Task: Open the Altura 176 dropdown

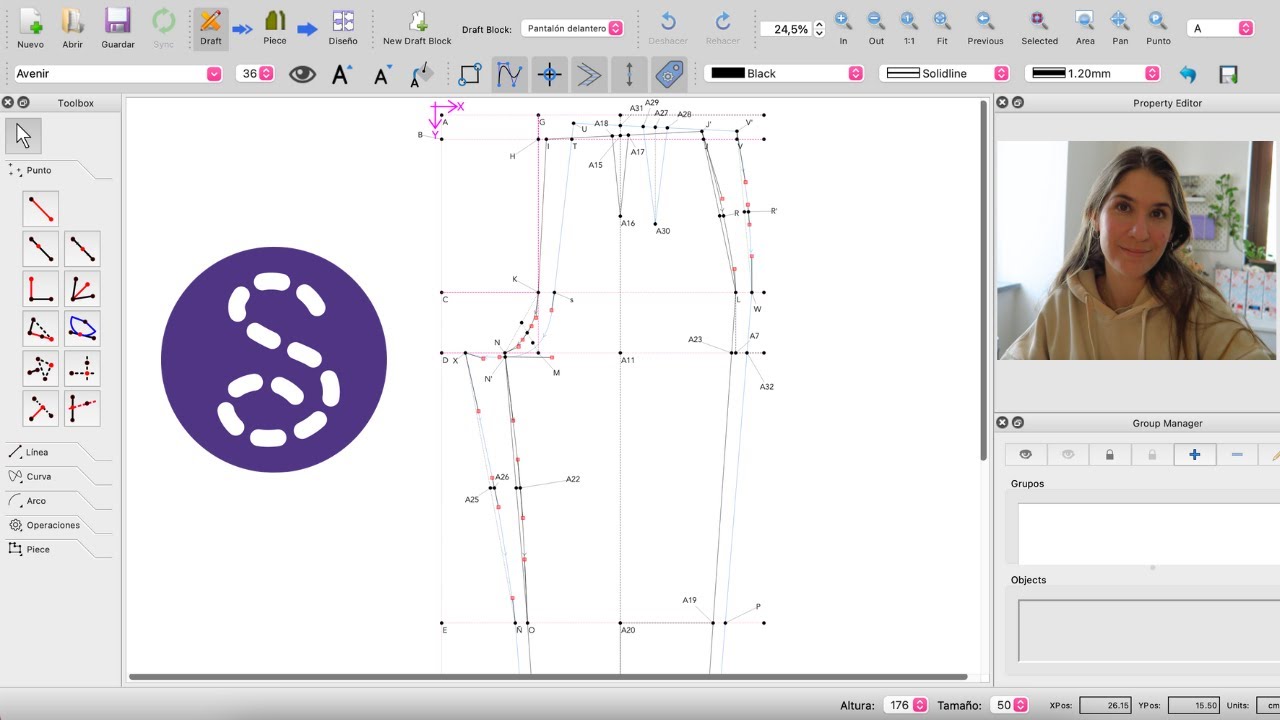Action: tap(905, 705)
